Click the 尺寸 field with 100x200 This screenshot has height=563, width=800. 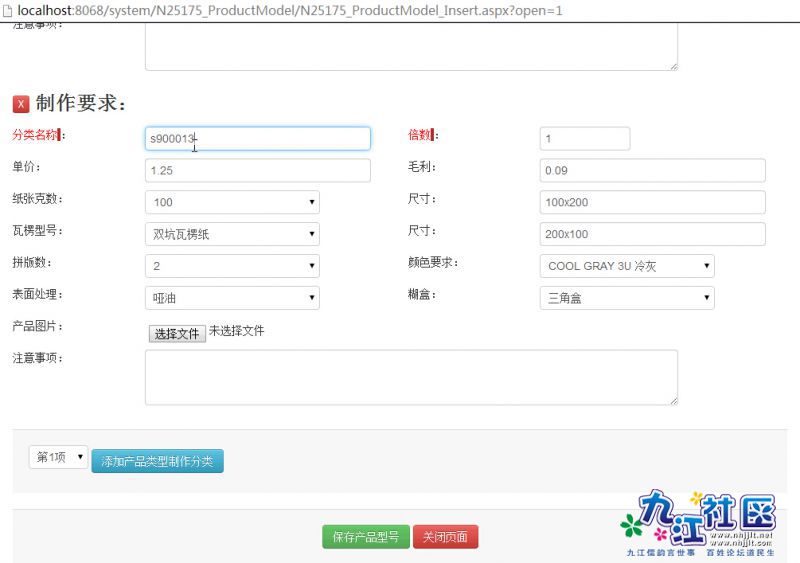pyautogui.click(x=652, y=202)
